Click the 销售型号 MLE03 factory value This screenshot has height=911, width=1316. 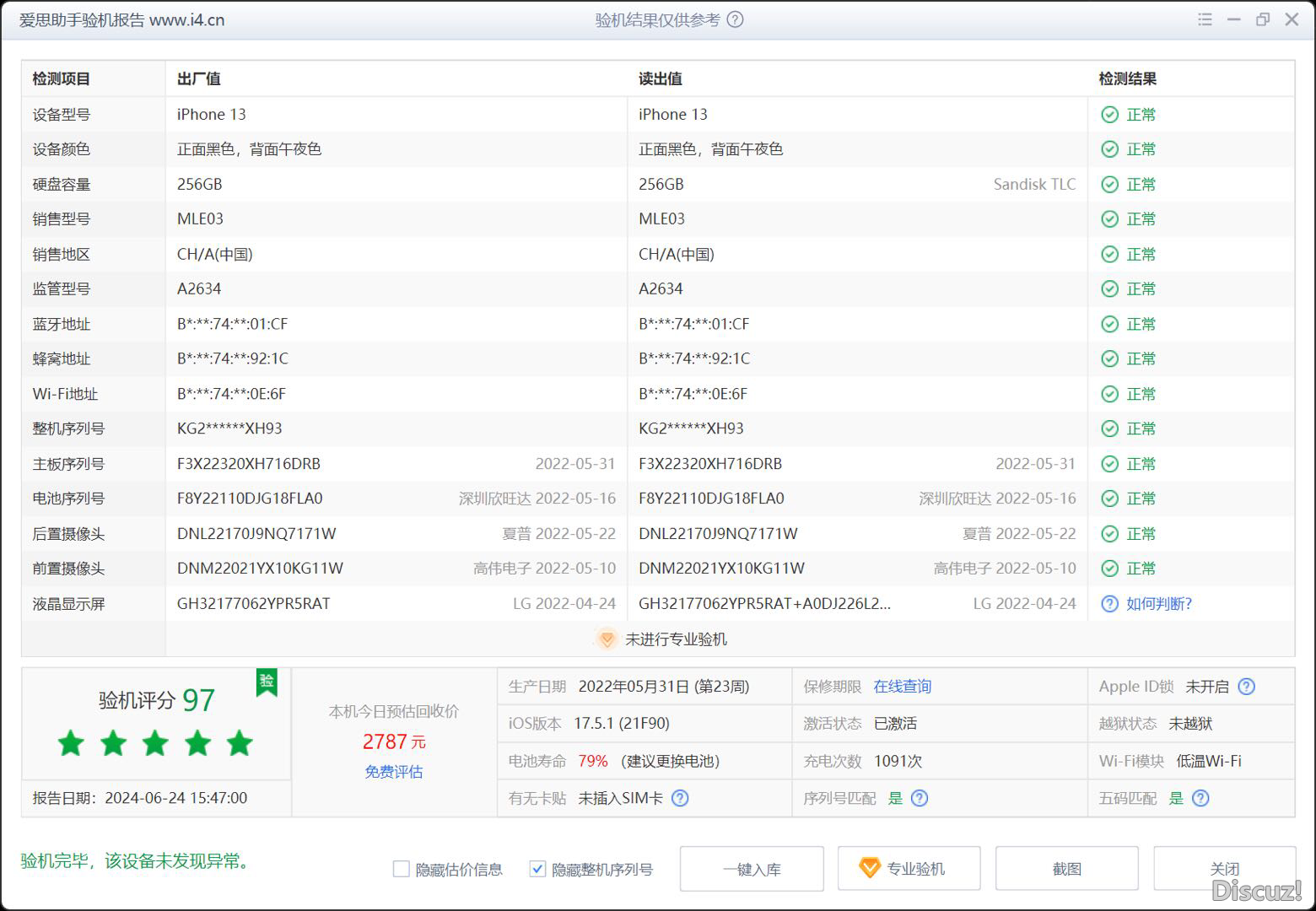coord(200,219)
